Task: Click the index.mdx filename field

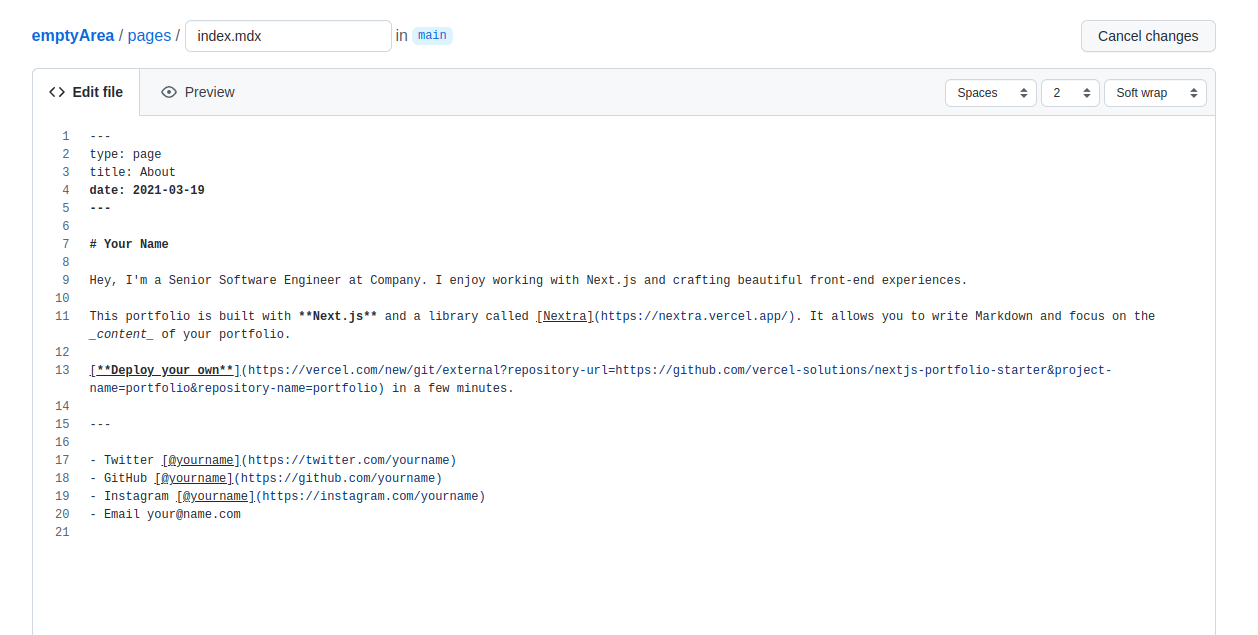Action: [288, 36]
